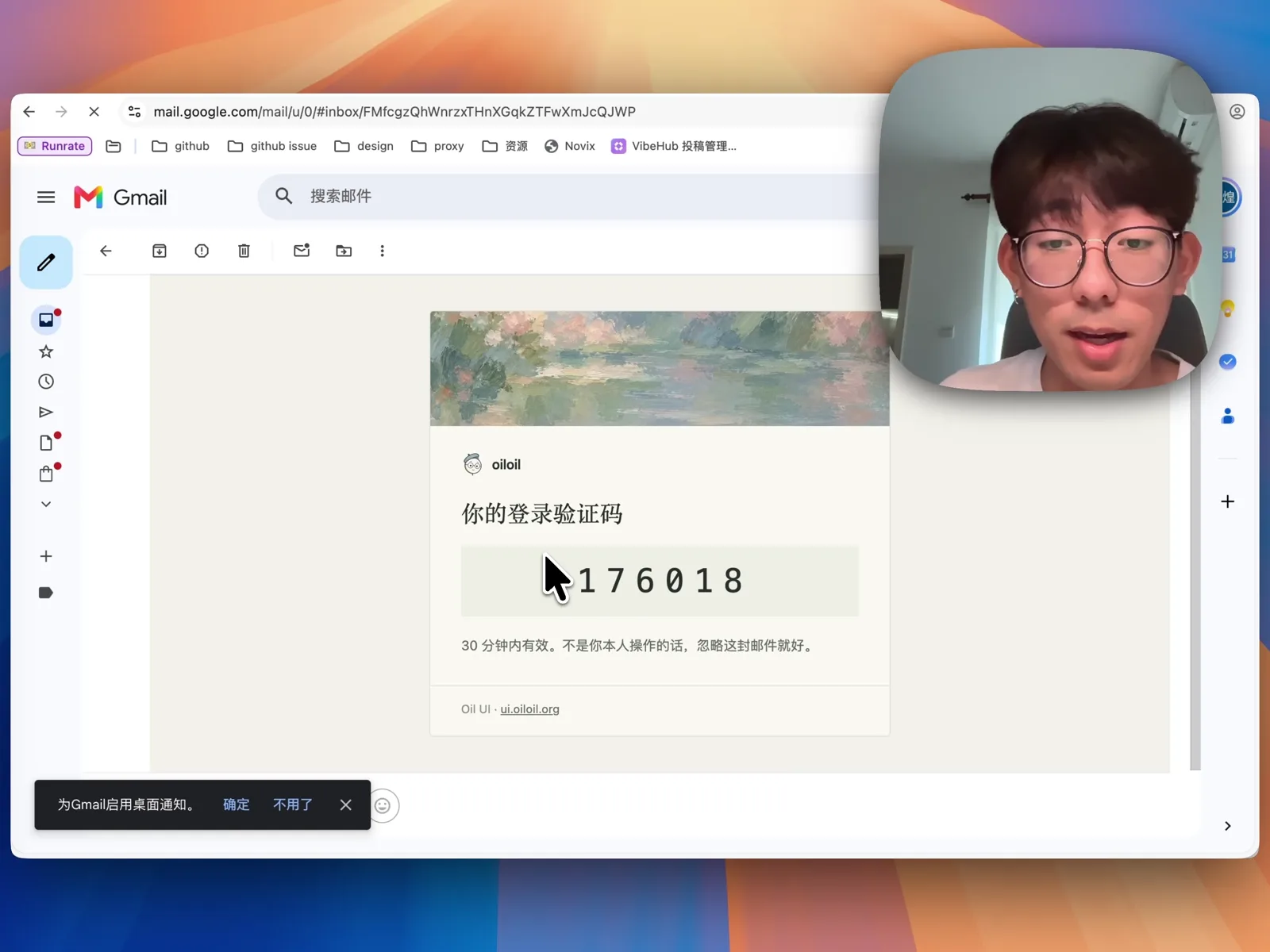
Task: Expand More labels chevron in sidebar
Action: (46, 504)
